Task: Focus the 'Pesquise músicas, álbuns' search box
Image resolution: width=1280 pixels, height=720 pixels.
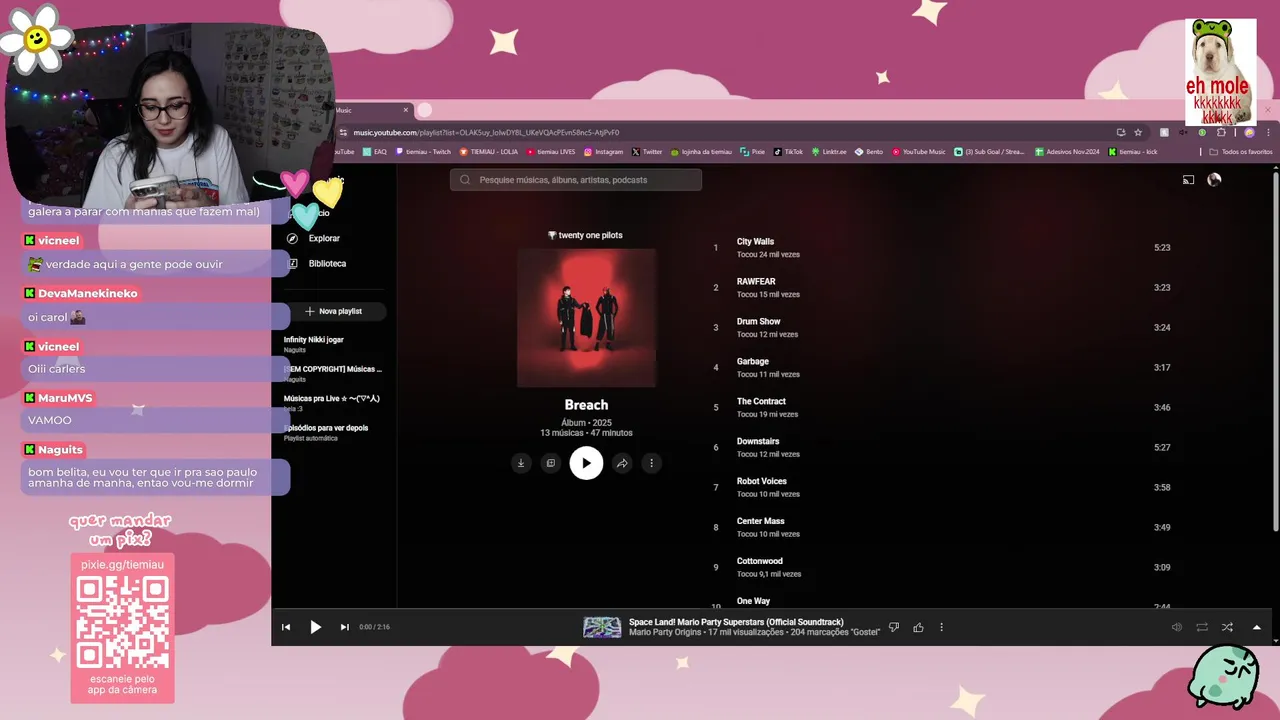Action: (576, 180)
